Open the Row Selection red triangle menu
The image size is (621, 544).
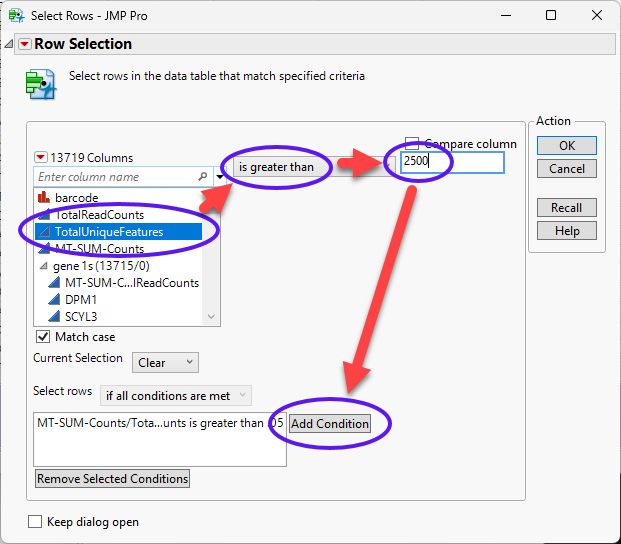click(25, 44)
